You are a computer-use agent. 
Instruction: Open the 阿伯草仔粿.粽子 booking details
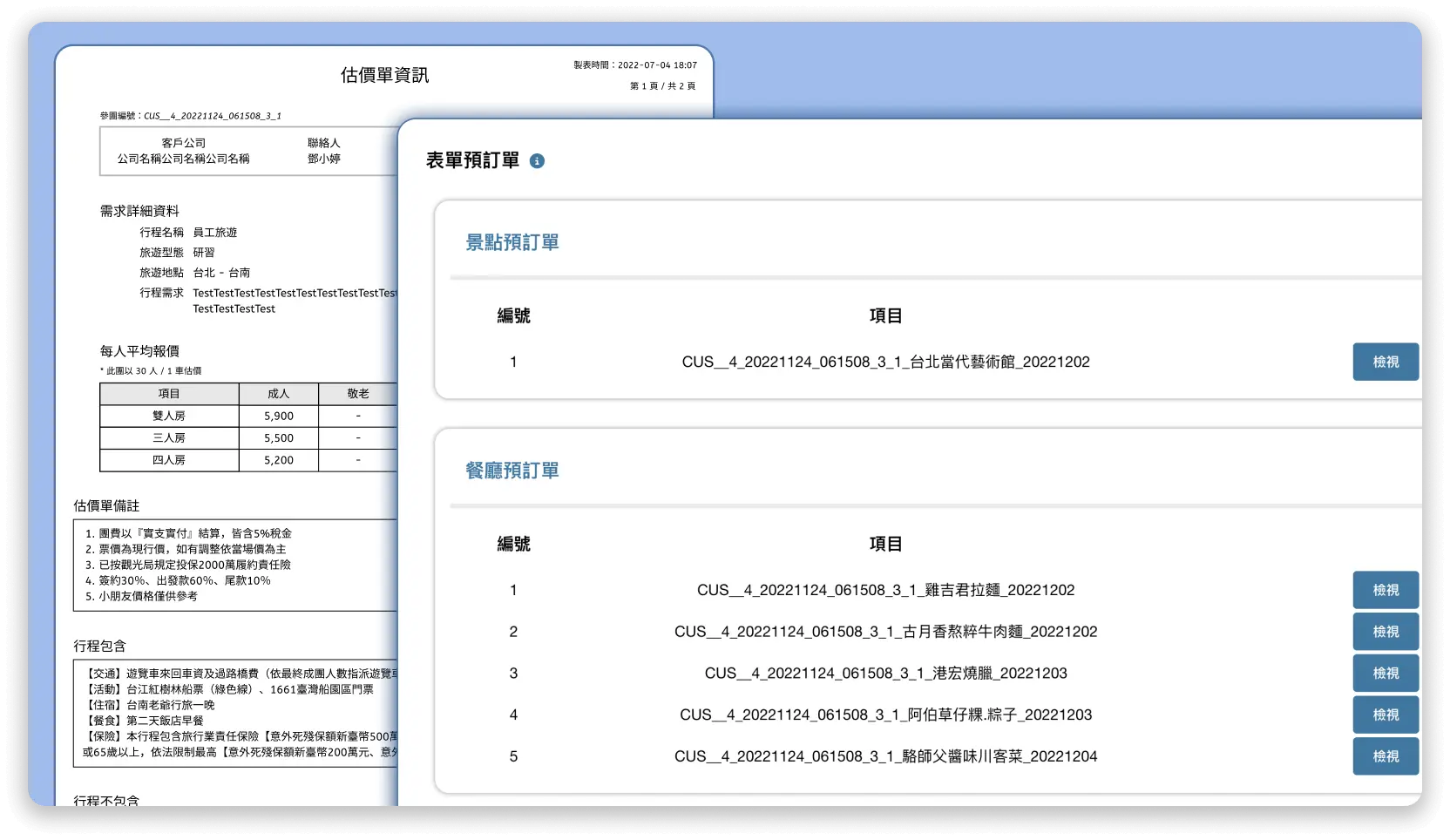point(1386,715)
